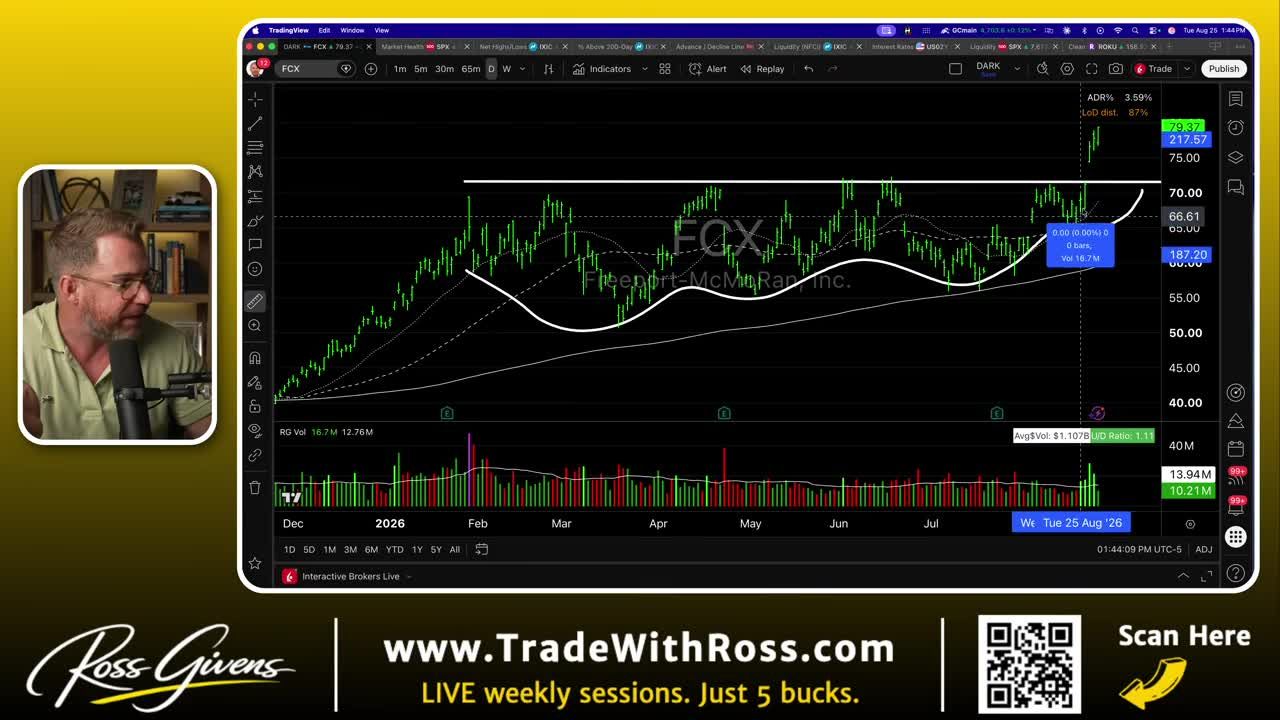Toggle magnet mode in the drawing toolbar
Viewport: 1280px width, 720px height.
[x=255, y=358]
